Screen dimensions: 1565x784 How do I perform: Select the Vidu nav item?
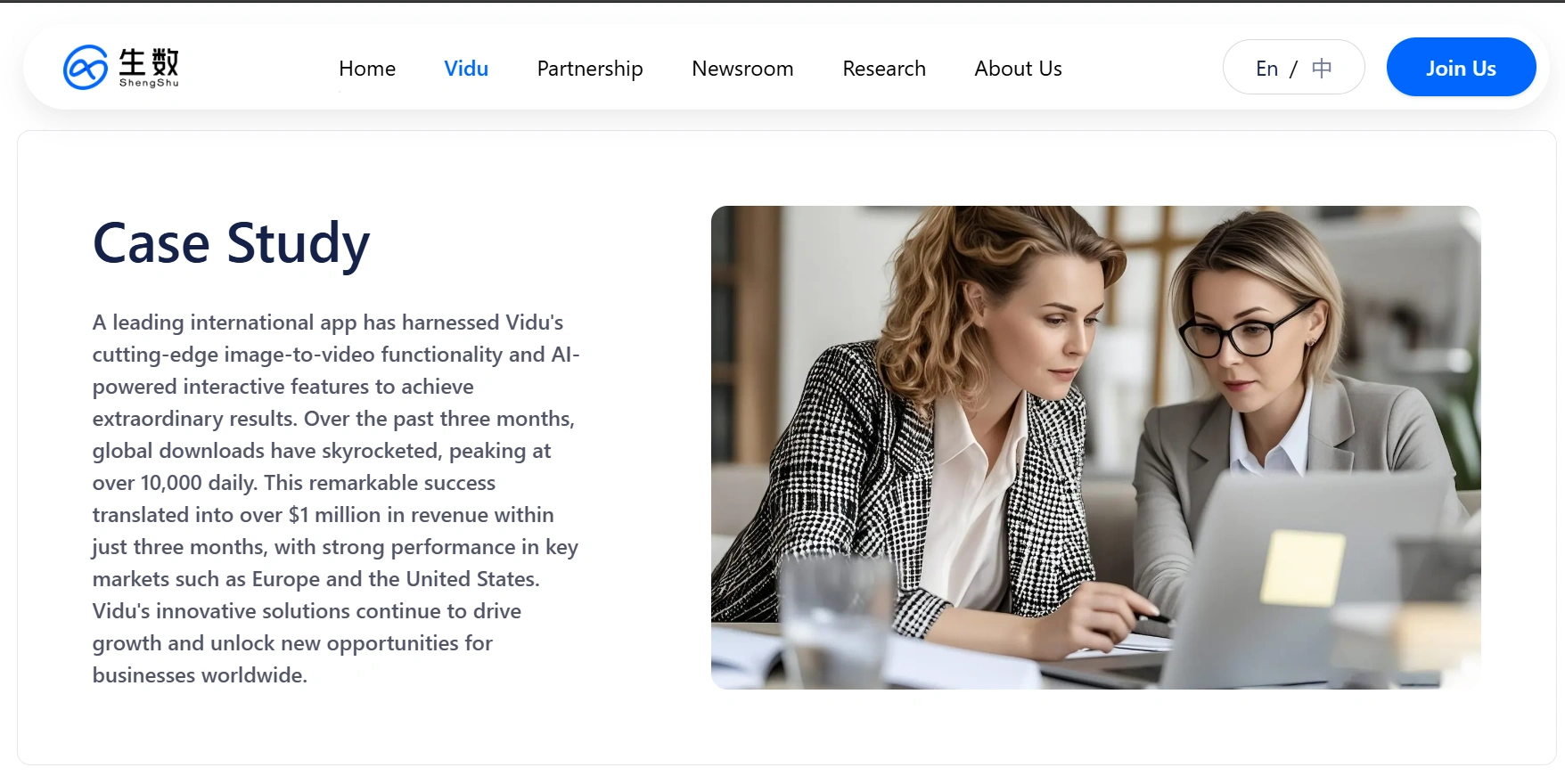(466, 69)
